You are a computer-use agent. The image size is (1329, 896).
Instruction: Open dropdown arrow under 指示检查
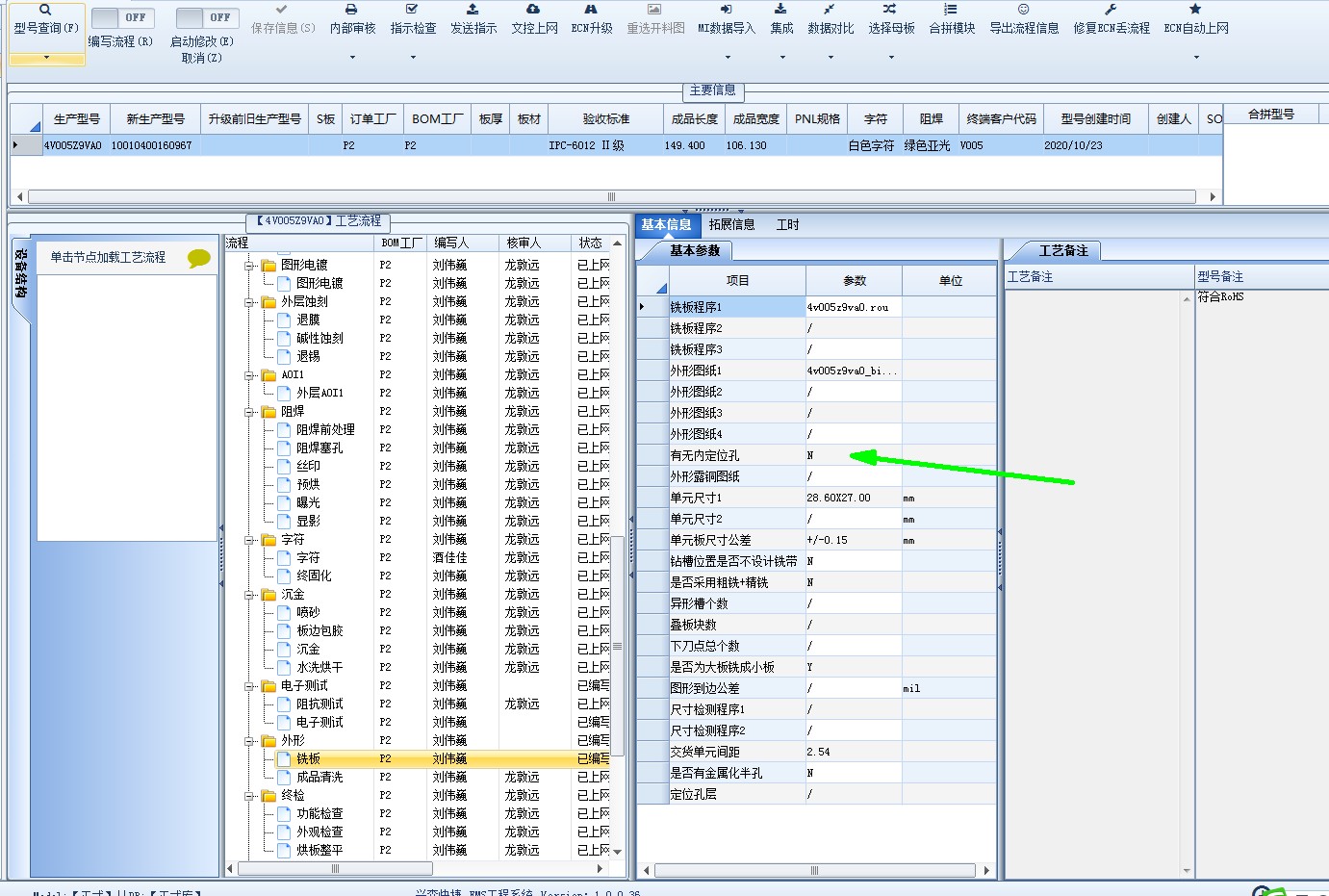pyautogui.click(x=413, y=58)
